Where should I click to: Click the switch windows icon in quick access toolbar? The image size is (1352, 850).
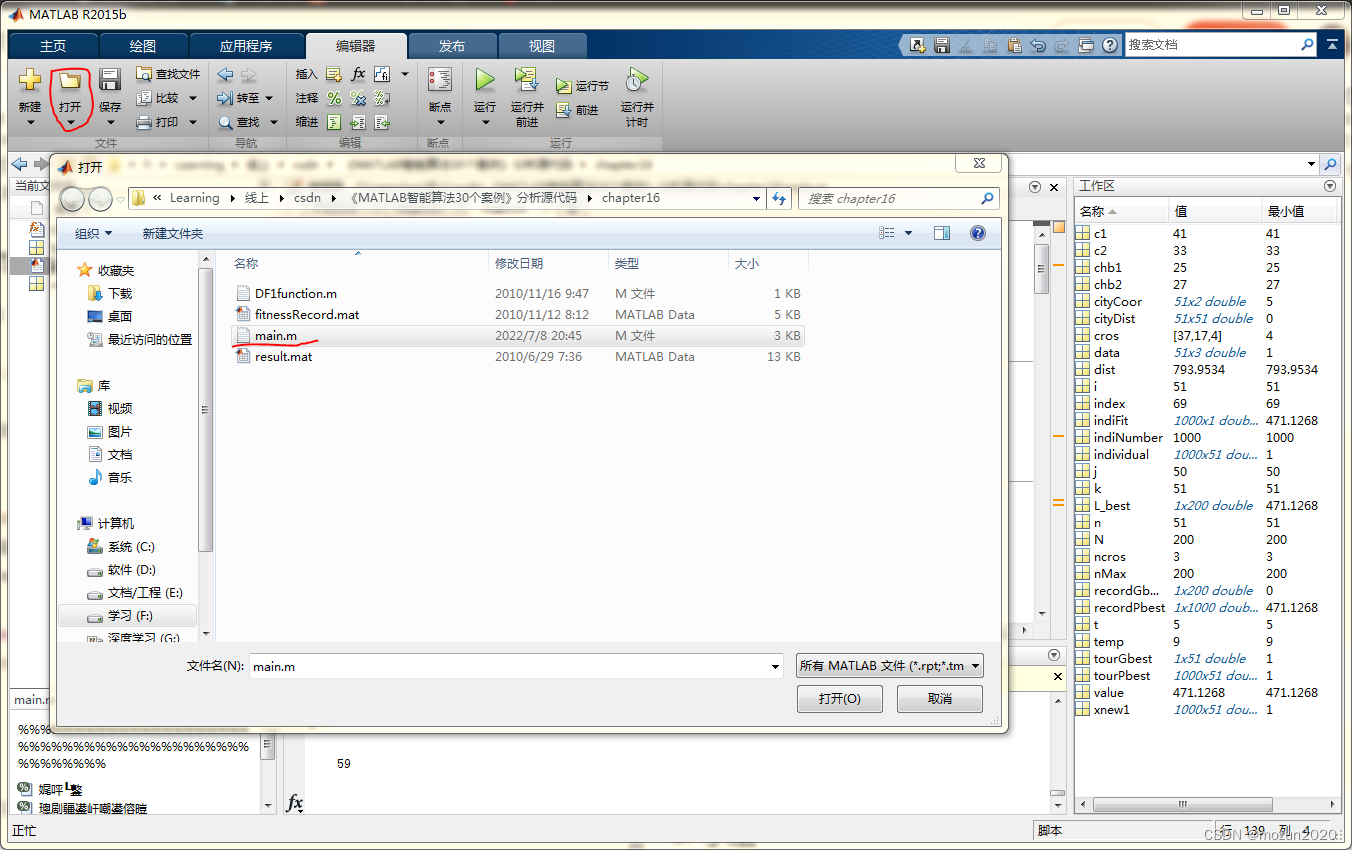[x=1086, y=45]
